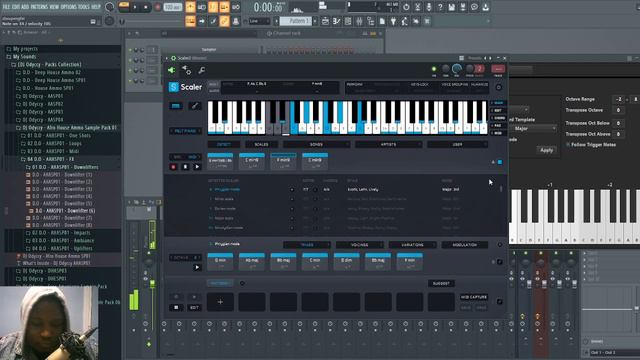Viewport: 640px width, 360px height.
Task: Expand the My projects folder
Action: tap(24, 49)
